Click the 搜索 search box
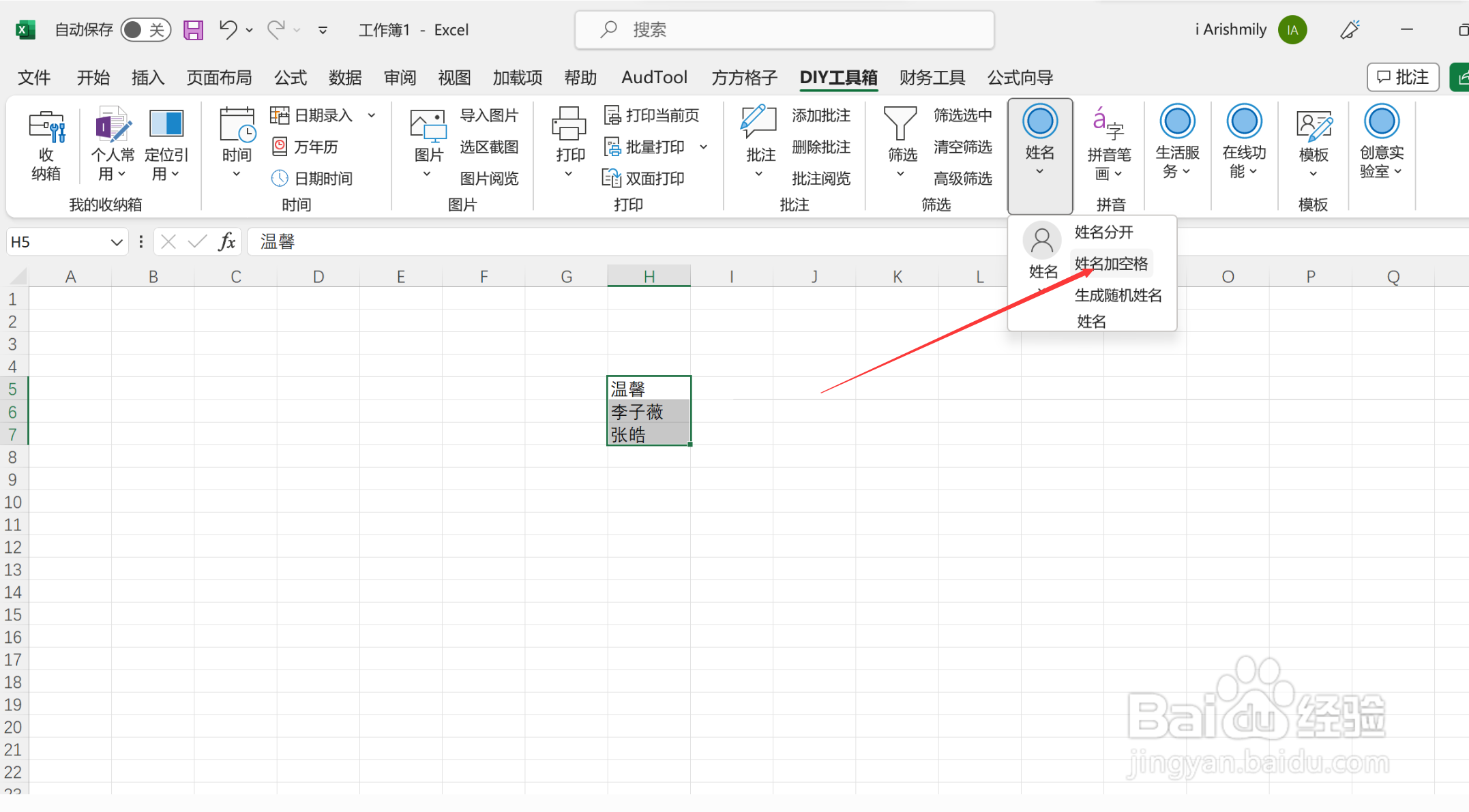The width and height of the screenshot is (1469, 812). tap(784, 29)
